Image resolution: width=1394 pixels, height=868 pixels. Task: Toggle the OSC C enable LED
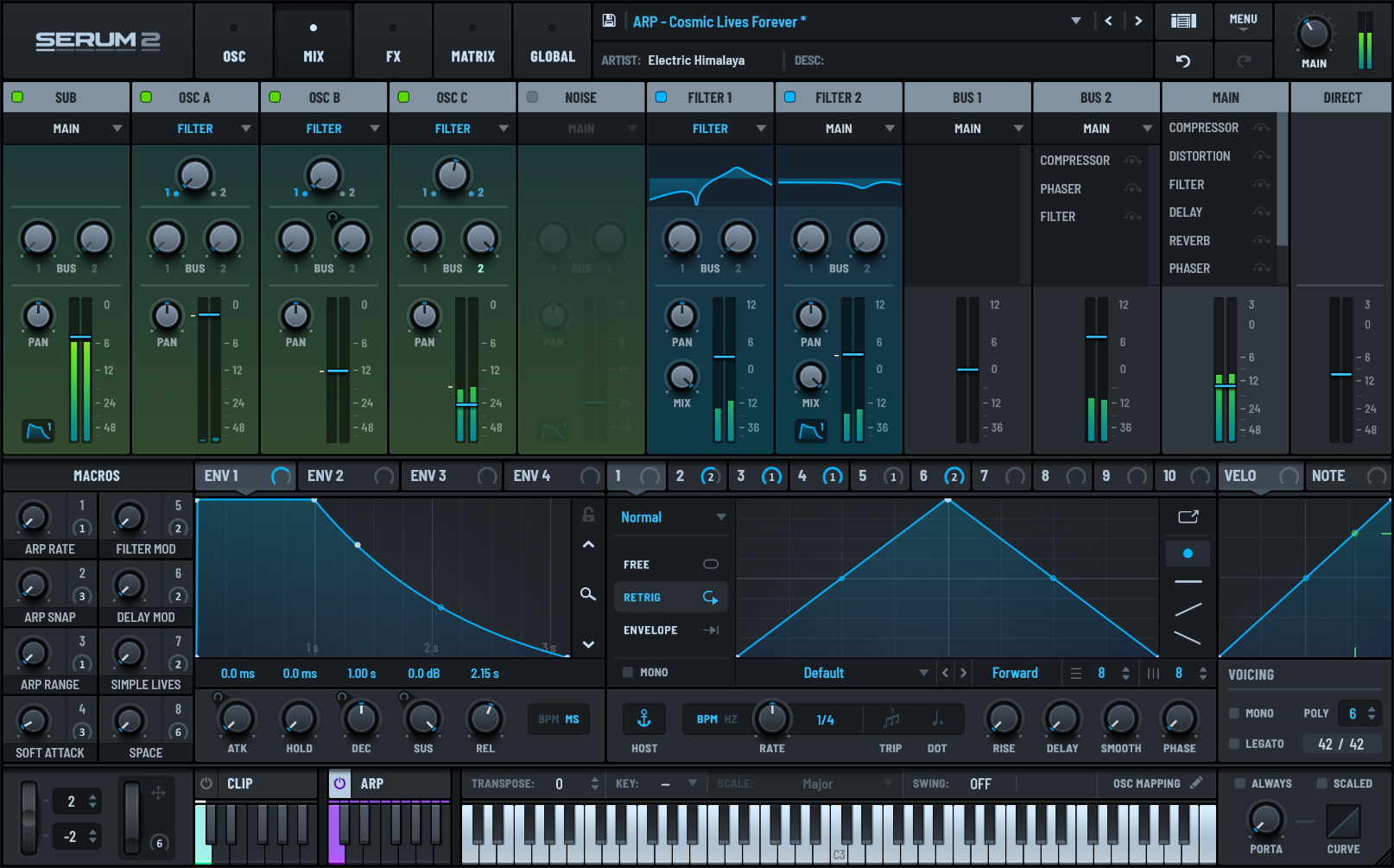click(403, 97)
